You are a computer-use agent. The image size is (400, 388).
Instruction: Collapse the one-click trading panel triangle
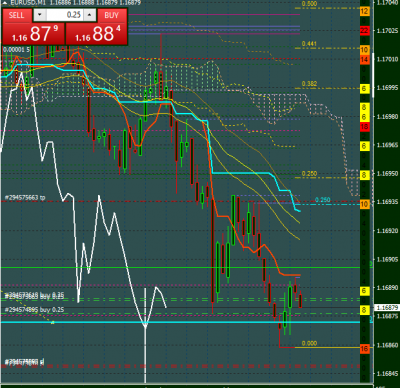(x=5, y=3)
